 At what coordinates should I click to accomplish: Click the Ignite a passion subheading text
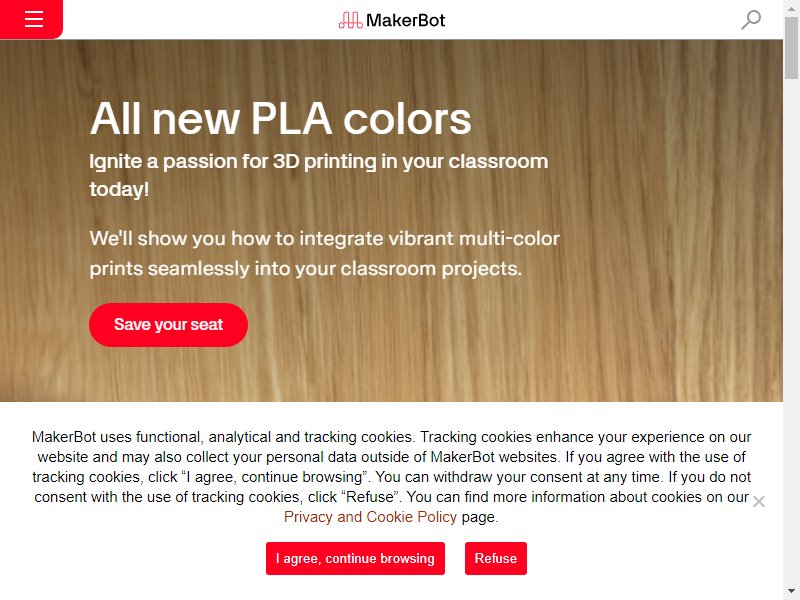pos(319,175)
